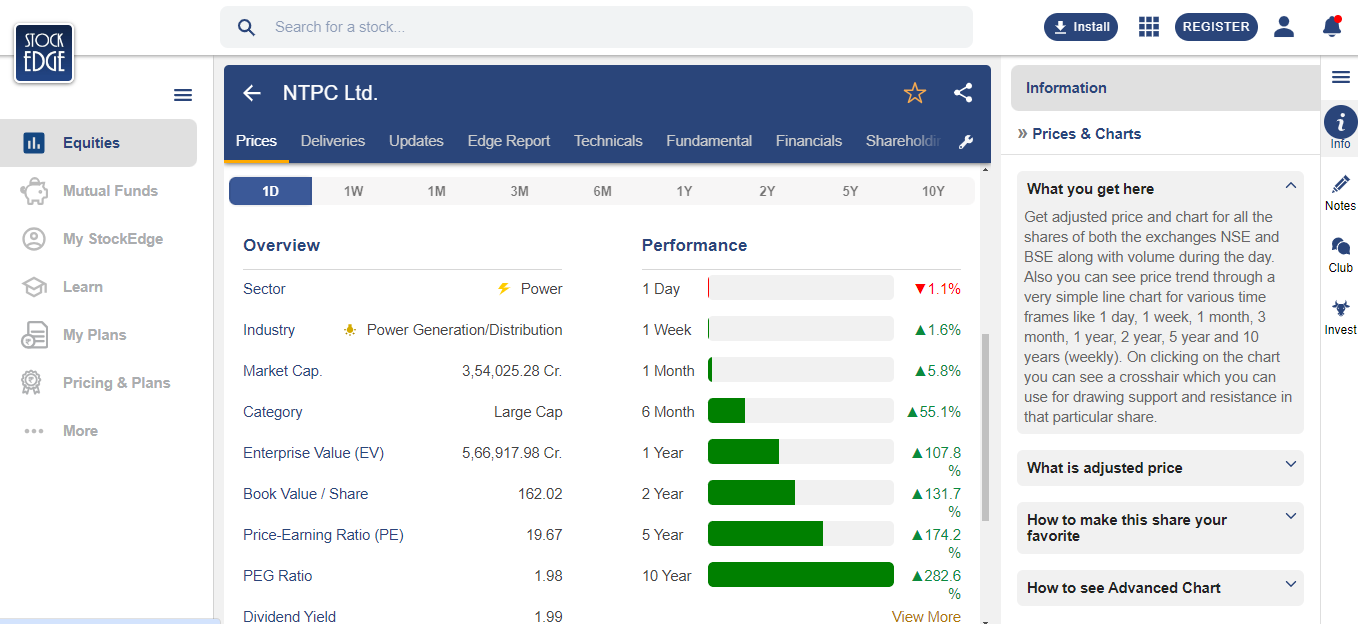
Task: Switch to the Technicals tab
Action: click(x=608, y=141)
